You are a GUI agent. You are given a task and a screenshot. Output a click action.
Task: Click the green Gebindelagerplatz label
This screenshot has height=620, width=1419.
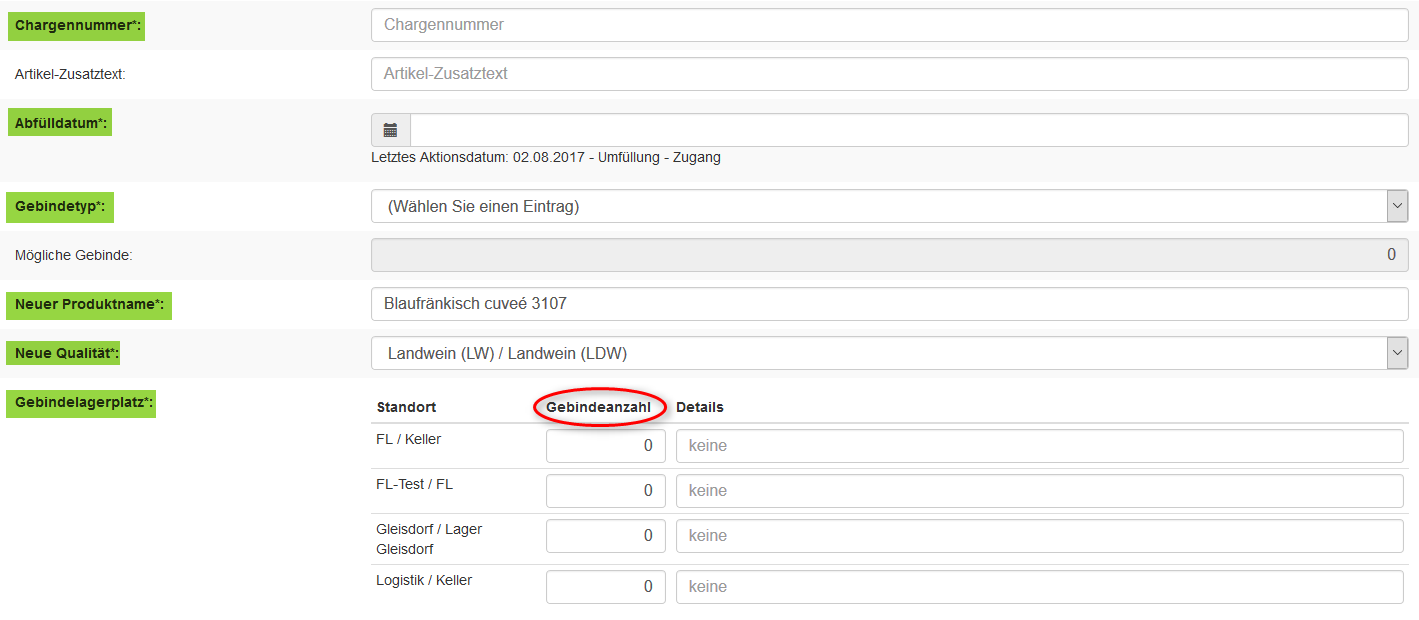click(x=81, y=403)
